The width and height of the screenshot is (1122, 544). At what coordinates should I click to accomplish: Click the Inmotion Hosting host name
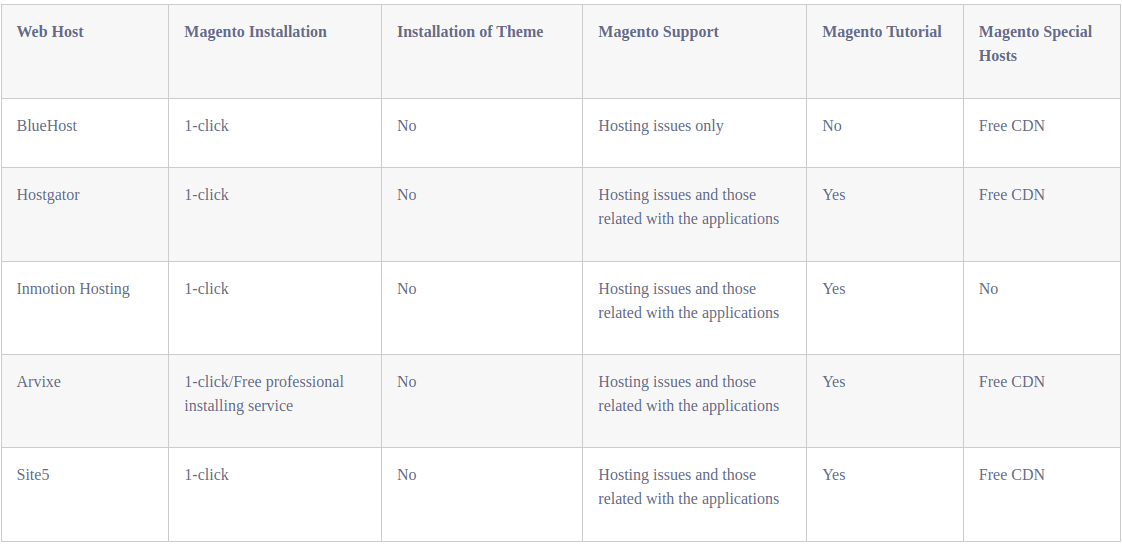coord(73,289)
